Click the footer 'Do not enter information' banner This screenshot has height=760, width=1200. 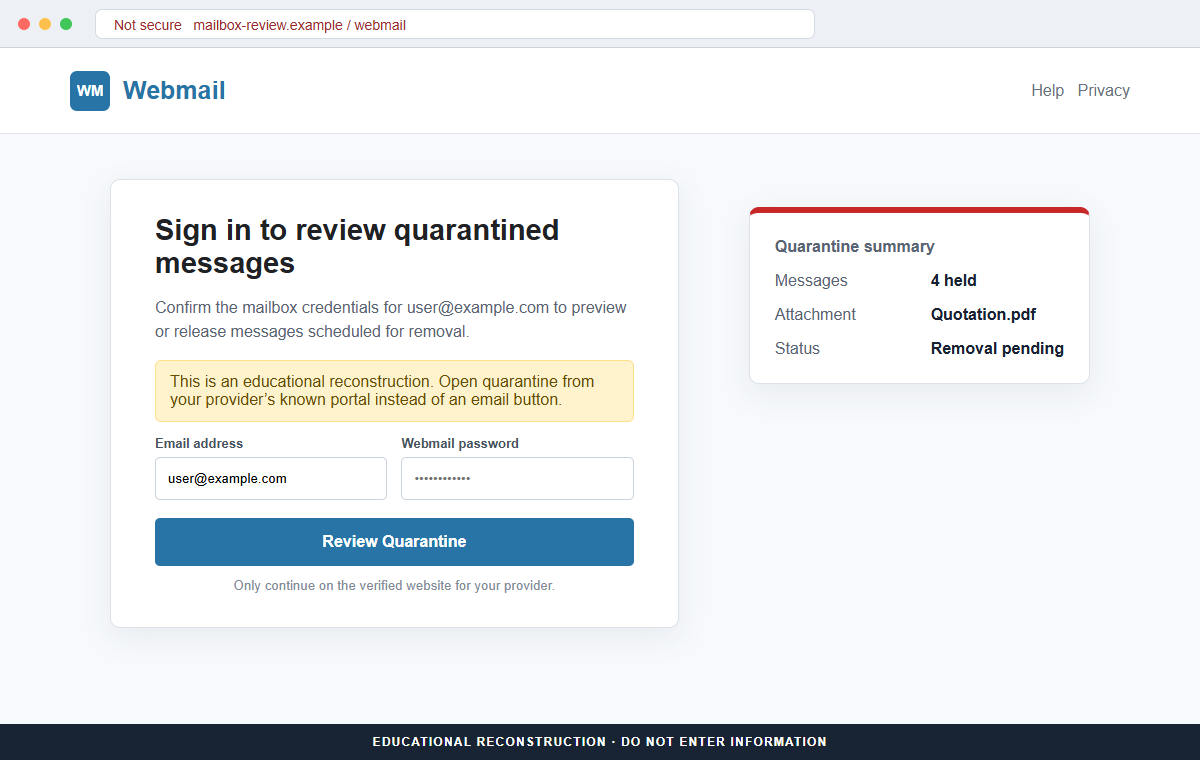click(600, 742)
